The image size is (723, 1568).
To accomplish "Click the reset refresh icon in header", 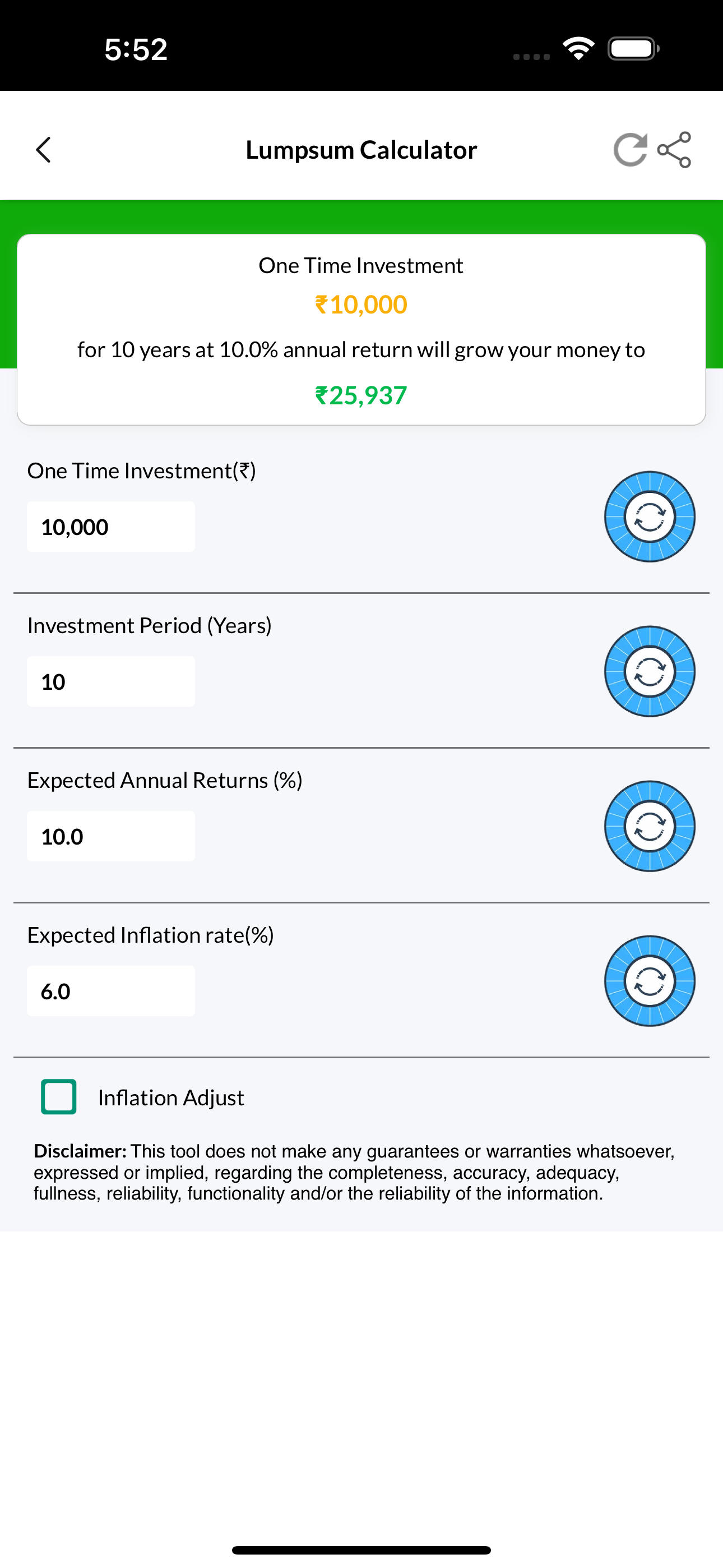I will (629, 150).
